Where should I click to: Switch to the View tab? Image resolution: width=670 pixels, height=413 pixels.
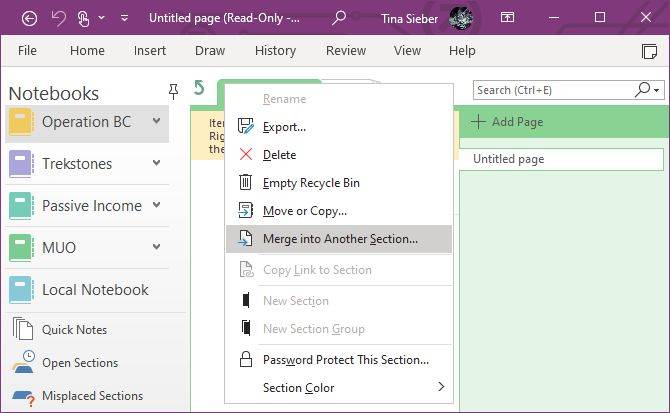(x=407, y=50)
